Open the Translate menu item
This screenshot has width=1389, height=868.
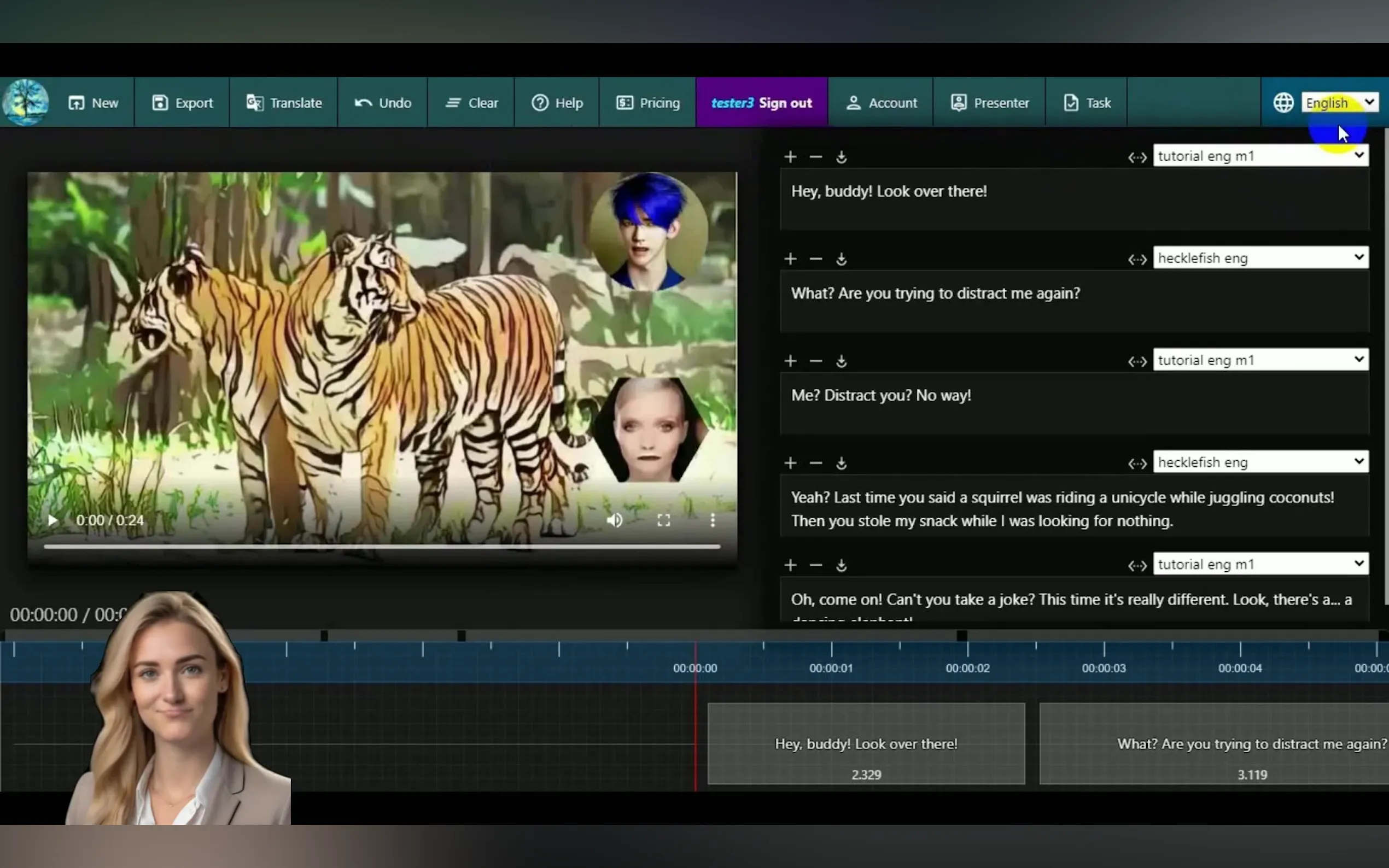(284, 103)
